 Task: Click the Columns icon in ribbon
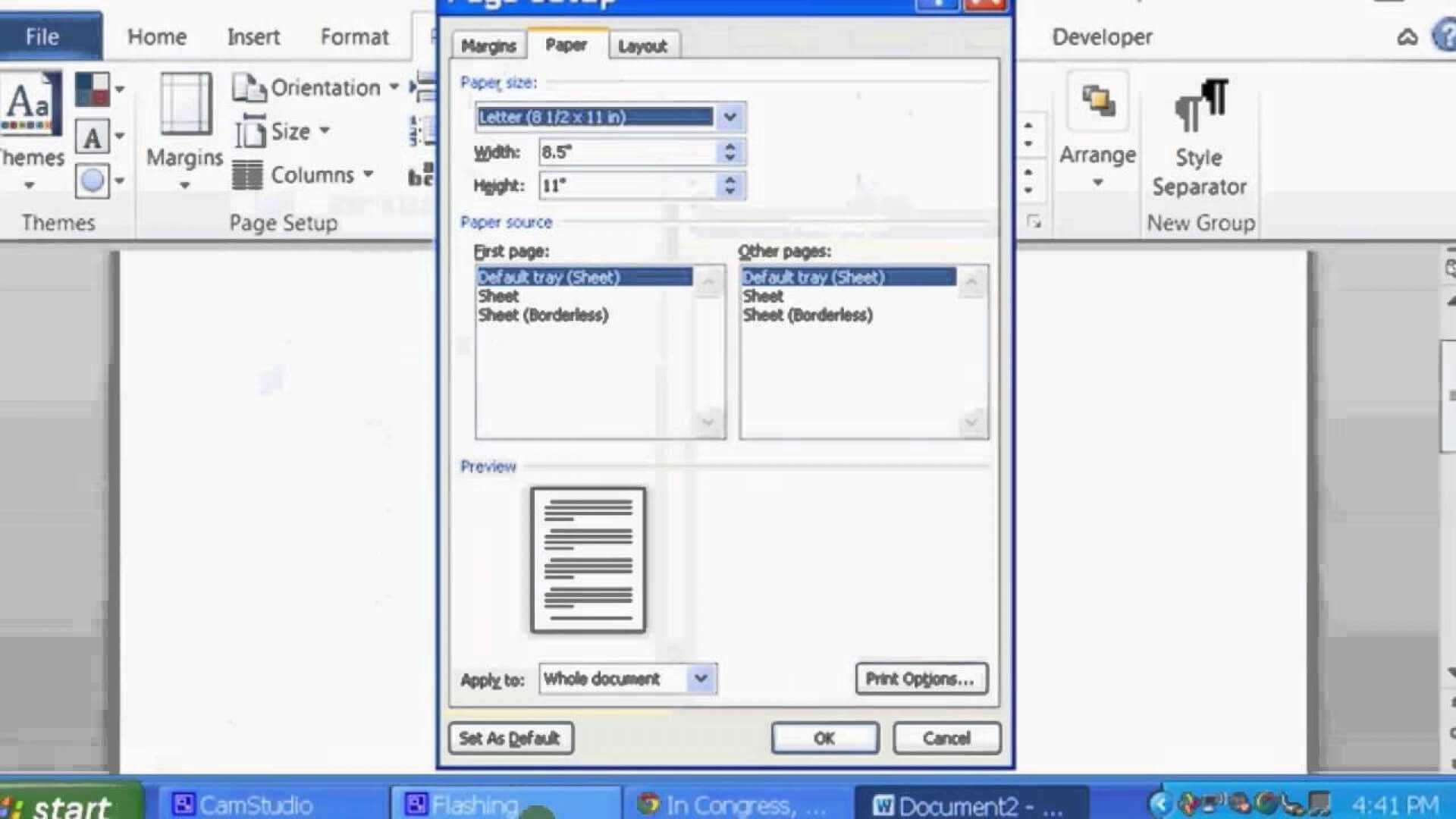tap(248, 175)
